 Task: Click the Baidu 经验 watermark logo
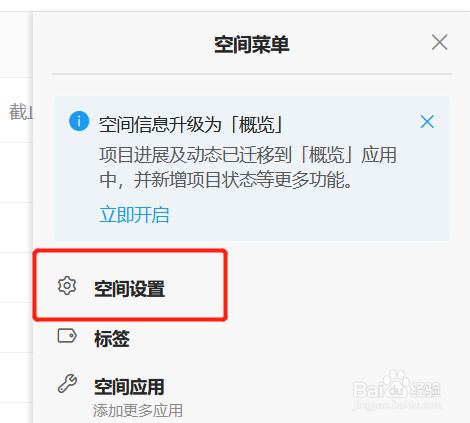click(x=397, y=388)
